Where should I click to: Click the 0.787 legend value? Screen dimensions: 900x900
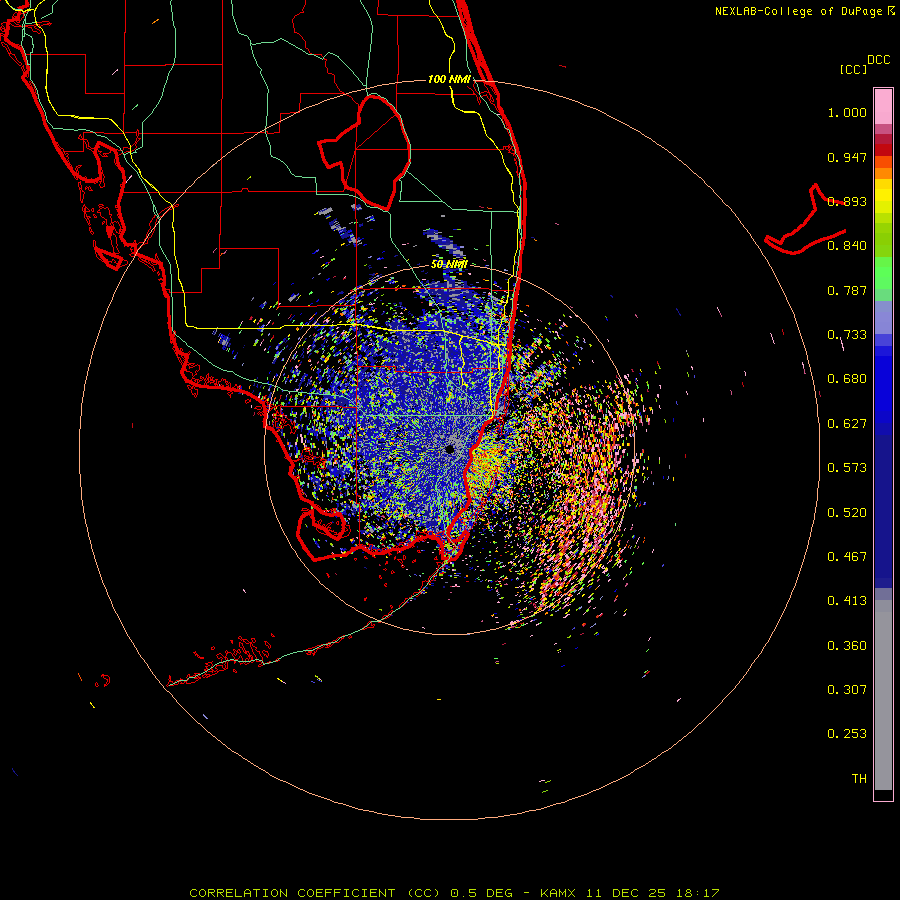pos(847,290)
